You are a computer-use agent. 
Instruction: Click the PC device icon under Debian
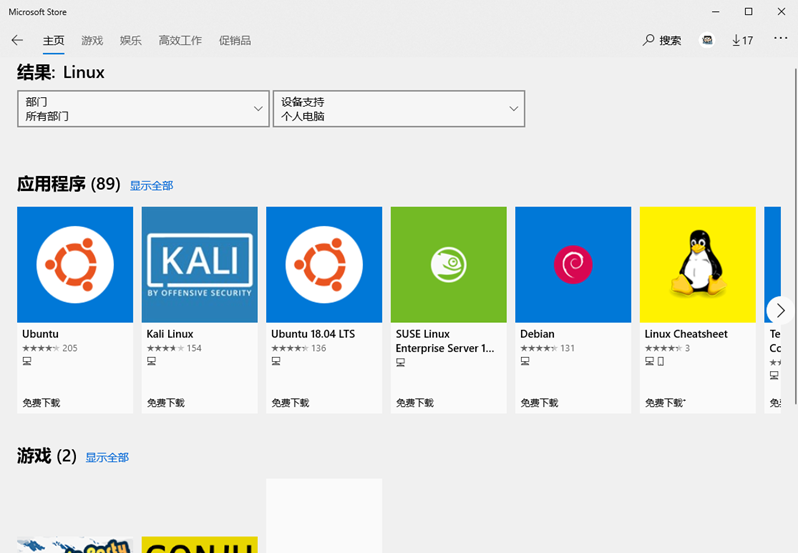pyautogui.click(x=525, y=361)
